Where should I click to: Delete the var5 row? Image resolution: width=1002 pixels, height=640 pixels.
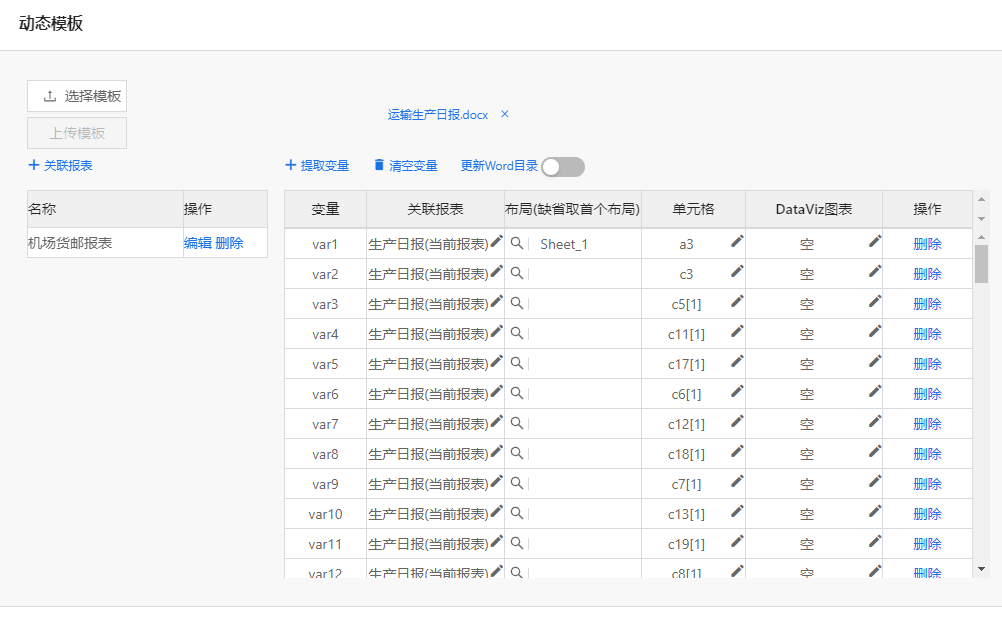(x=927, y=364)
